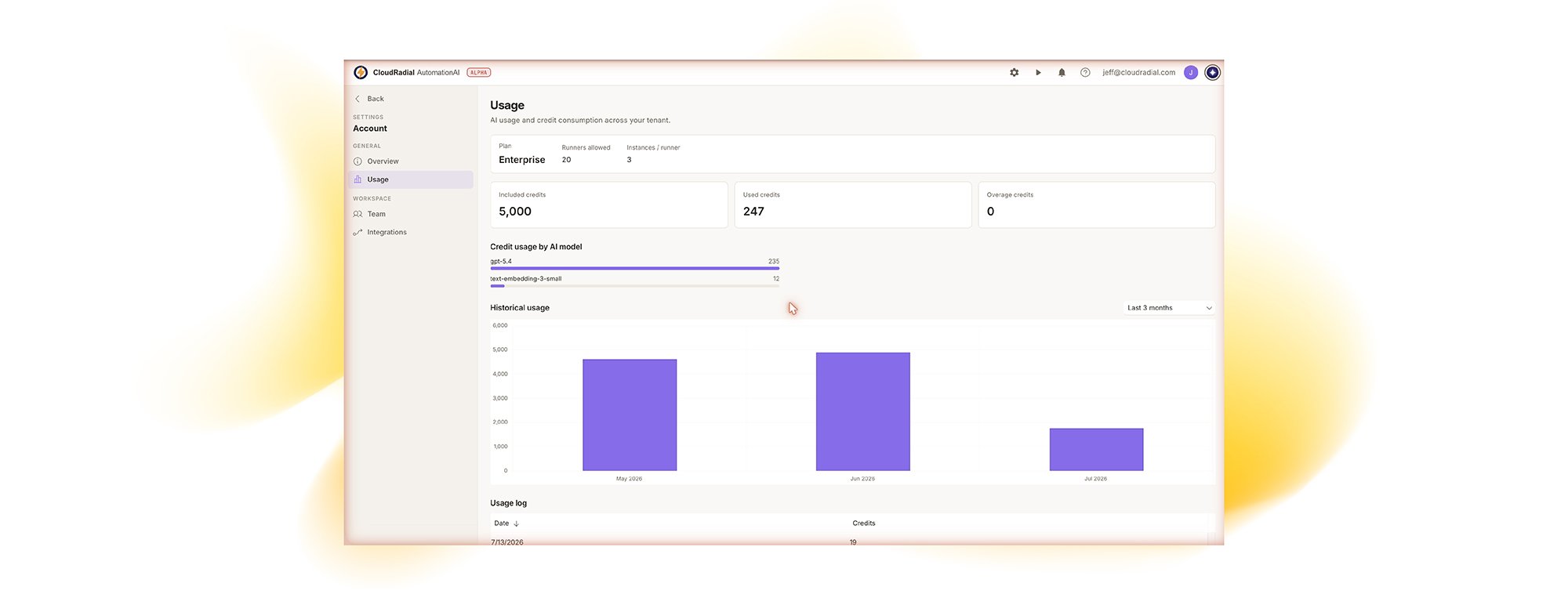The height and width of the screenshot is (605, 1568).
Task: Click the Used credits value 247
Action: coord(753,212)
